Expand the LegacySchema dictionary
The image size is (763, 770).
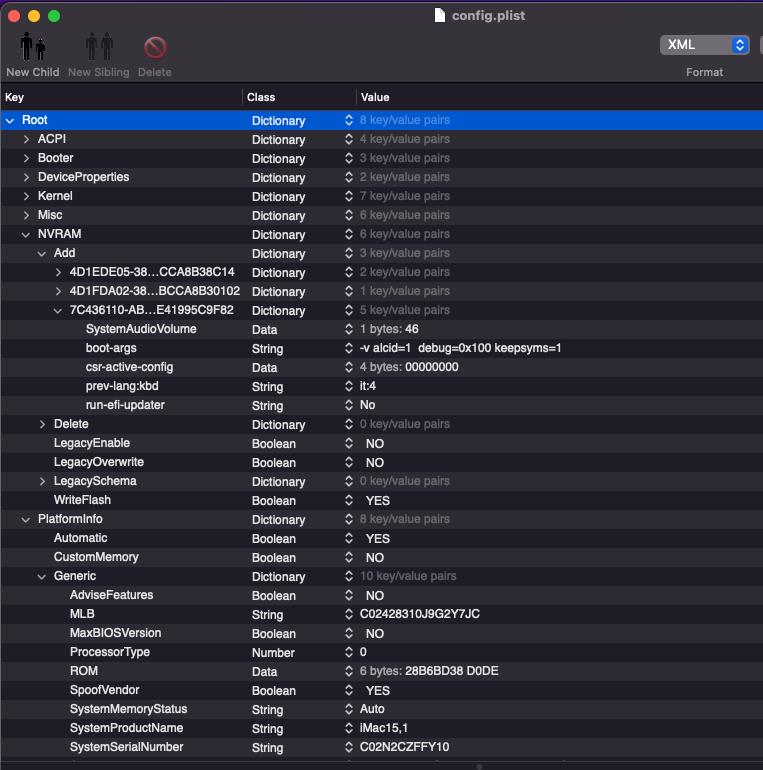(42, 481)
